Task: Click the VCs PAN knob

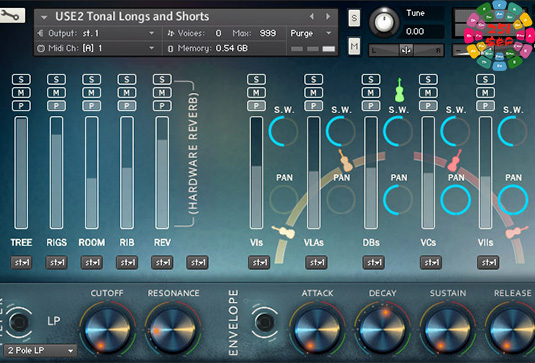Action: (x=455, y=200)
